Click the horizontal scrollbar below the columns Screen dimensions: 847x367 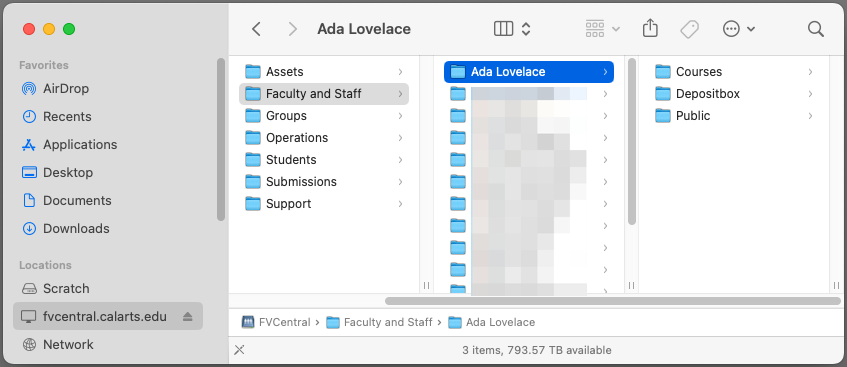(x=613, y=301)
